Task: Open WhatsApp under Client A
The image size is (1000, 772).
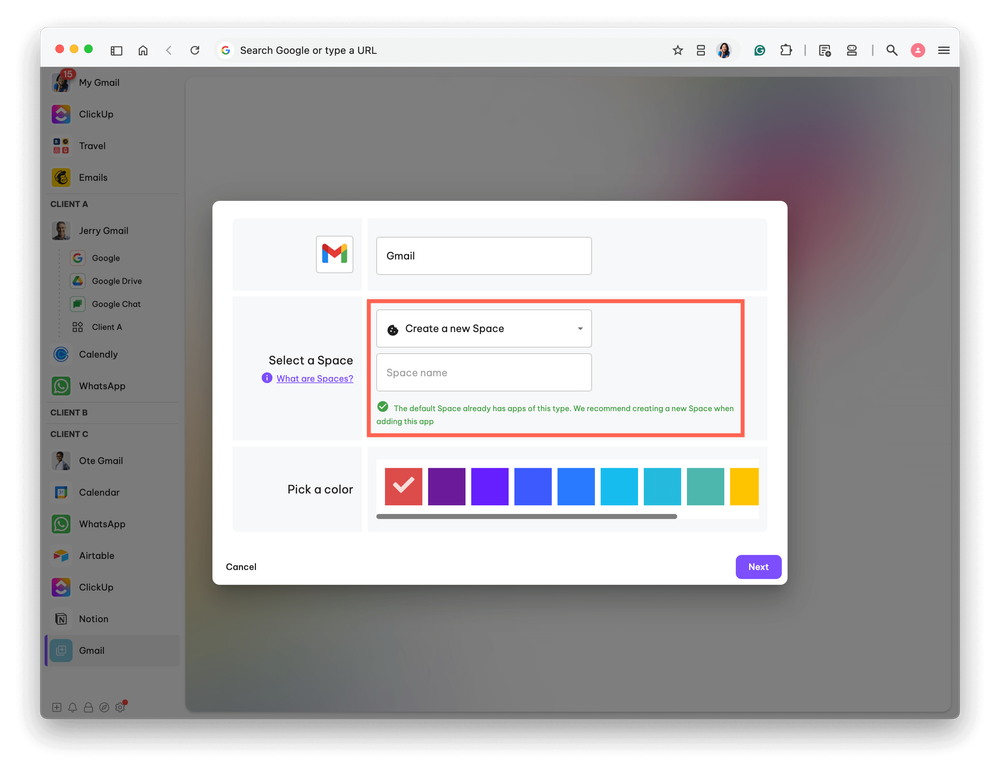Action: 60,385
